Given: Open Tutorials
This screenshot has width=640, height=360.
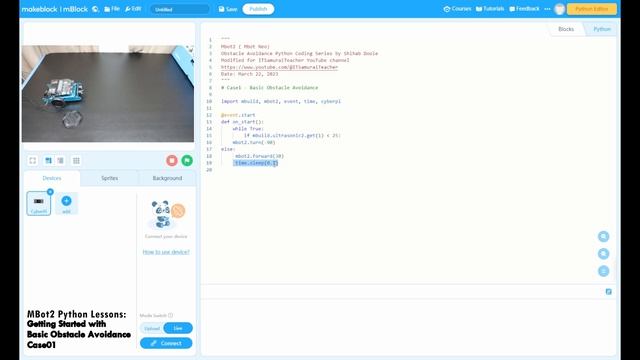Looking at the screenshot, I should point(490,9).
